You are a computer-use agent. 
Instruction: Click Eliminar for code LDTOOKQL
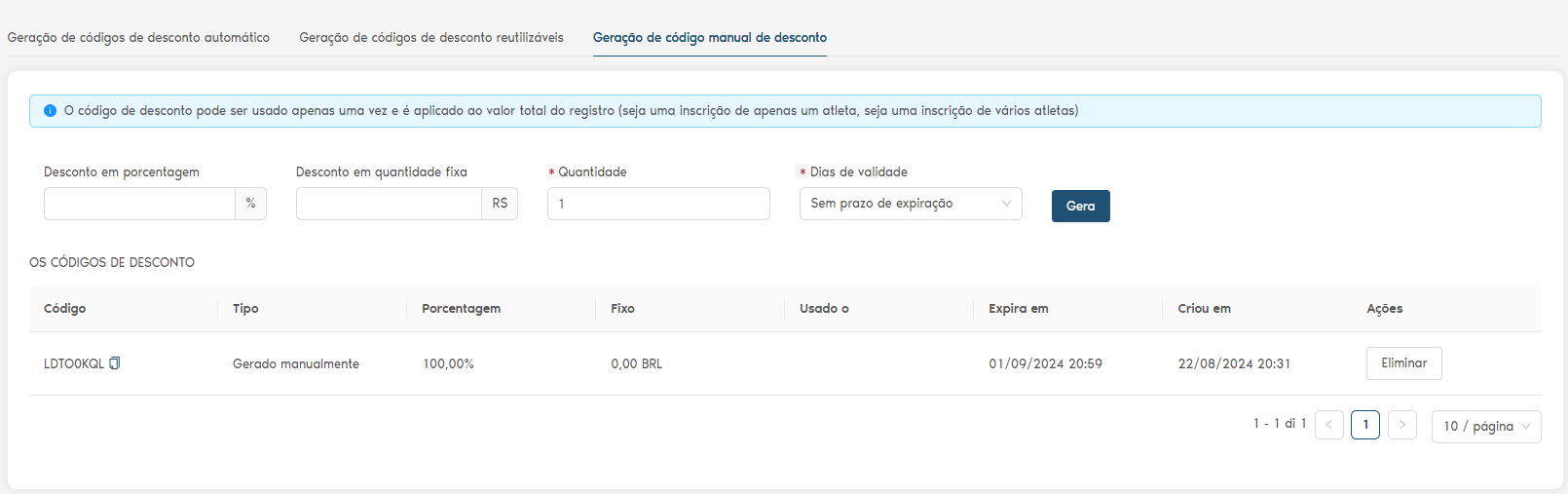(x=1403, y=363)
